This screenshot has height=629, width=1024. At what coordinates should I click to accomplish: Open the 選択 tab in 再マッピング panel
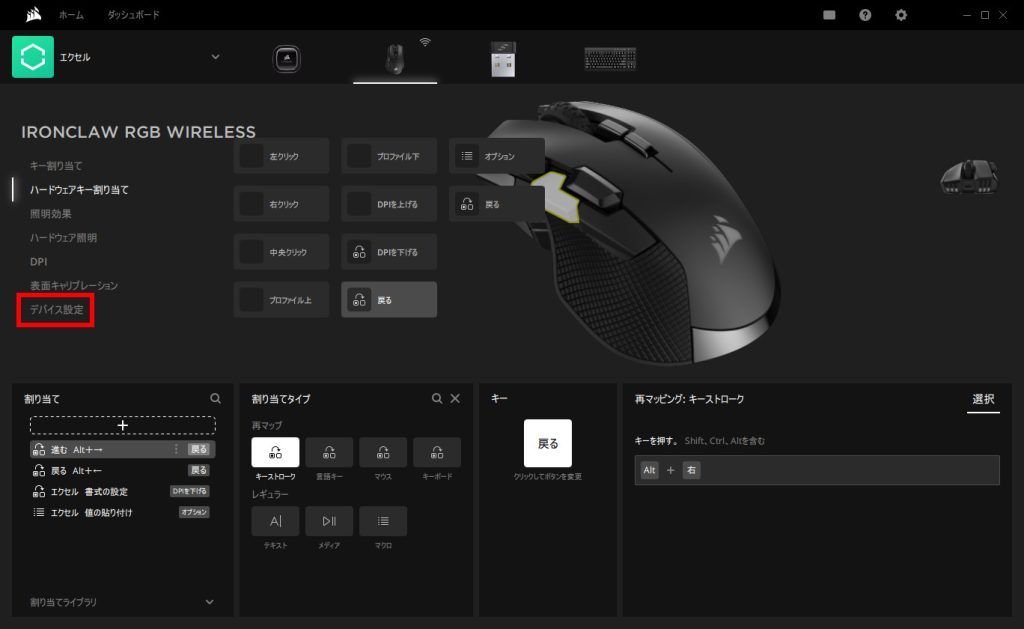pyautogui.click(x=983, y=399)
